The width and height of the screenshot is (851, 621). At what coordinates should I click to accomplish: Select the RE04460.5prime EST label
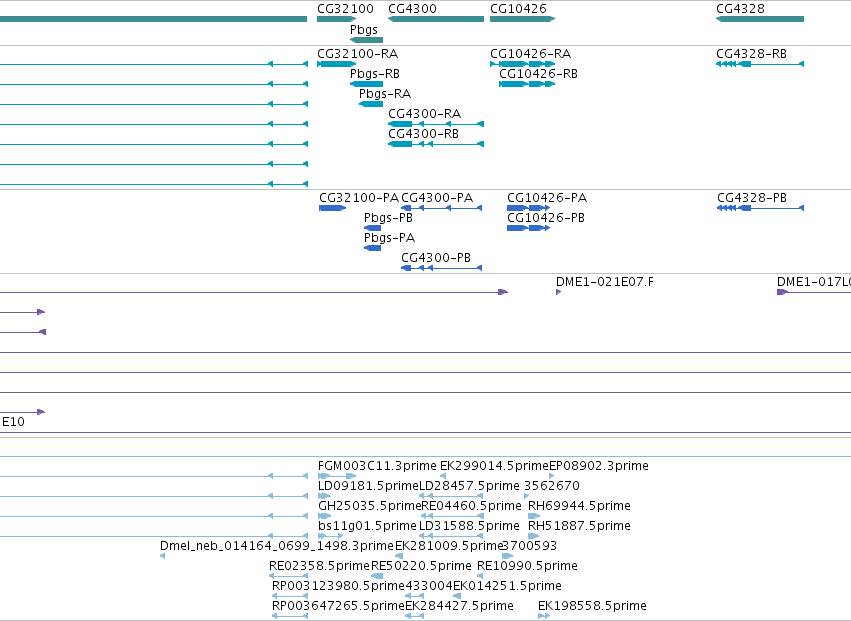click(x=472, y=506)
